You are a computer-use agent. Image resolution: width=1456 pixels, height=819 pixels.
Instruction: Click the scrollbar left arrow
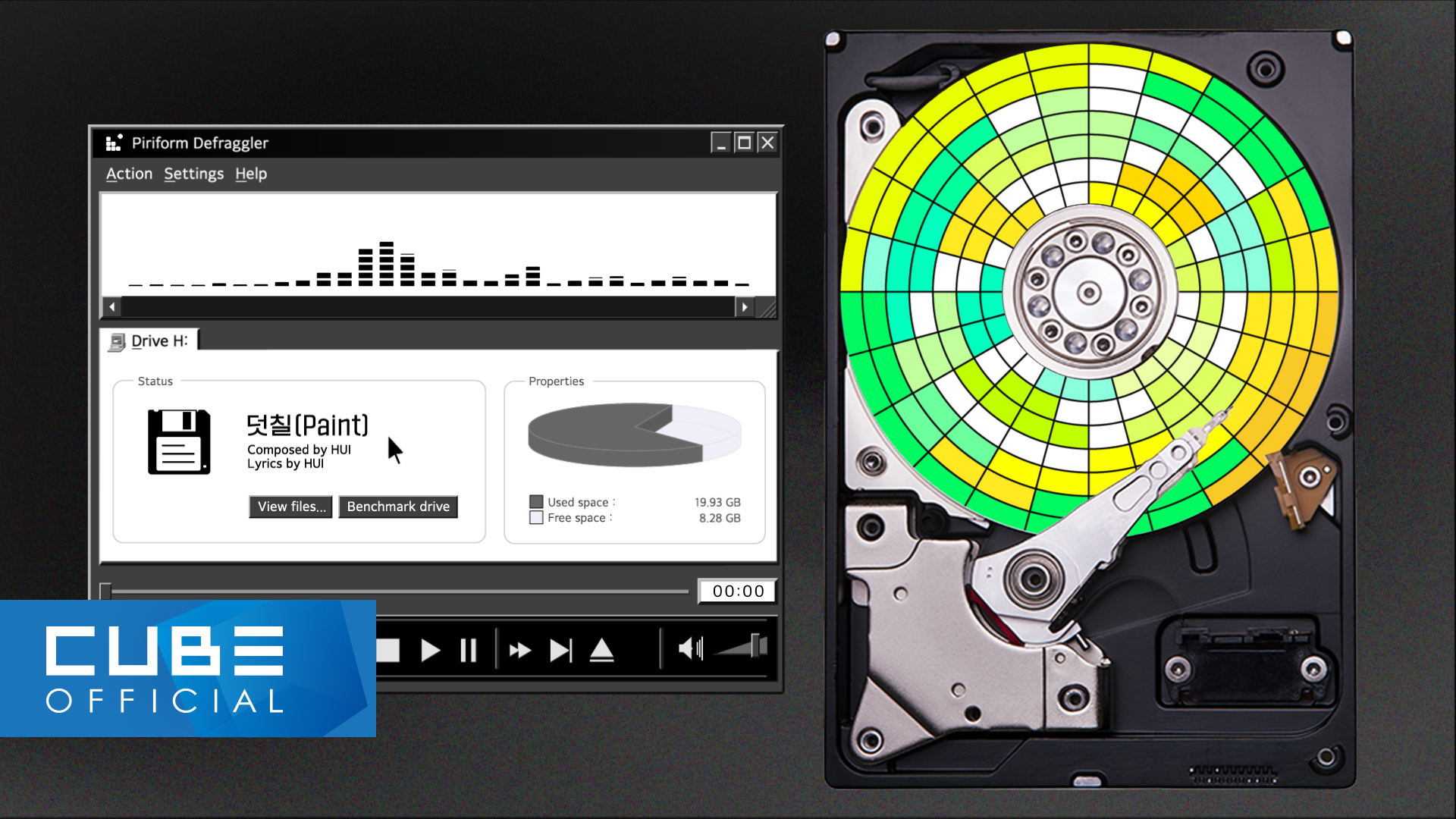pyautogui.click(x=112, y=307)
